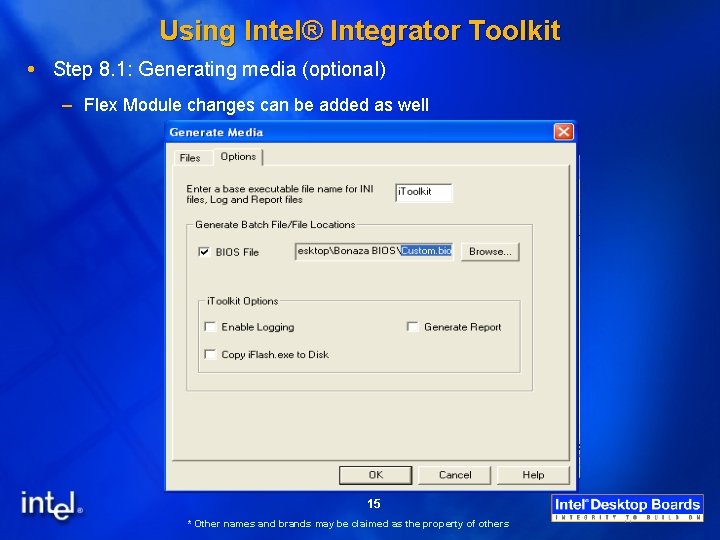The image size is (720, 540).
Task: Click the BIOS file path field
Action: [374, 252]
